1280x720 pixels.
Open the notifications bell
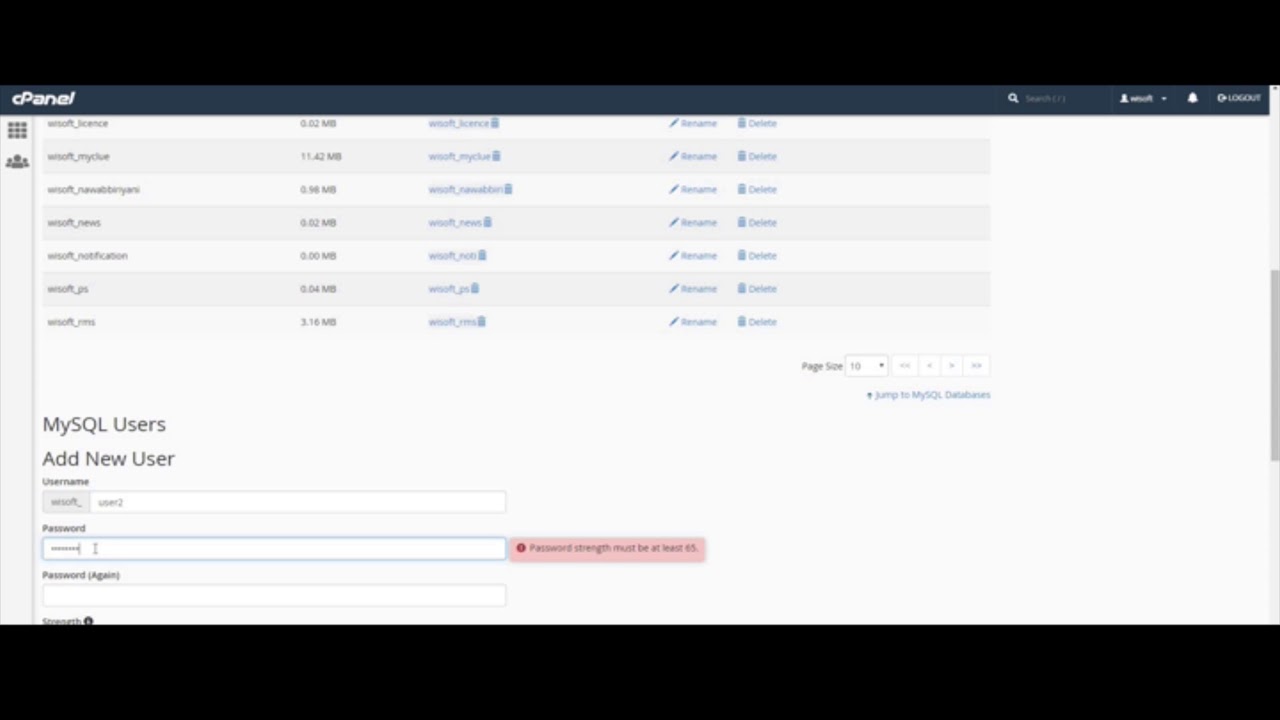pyautogui.click(x=1192, y=98)
